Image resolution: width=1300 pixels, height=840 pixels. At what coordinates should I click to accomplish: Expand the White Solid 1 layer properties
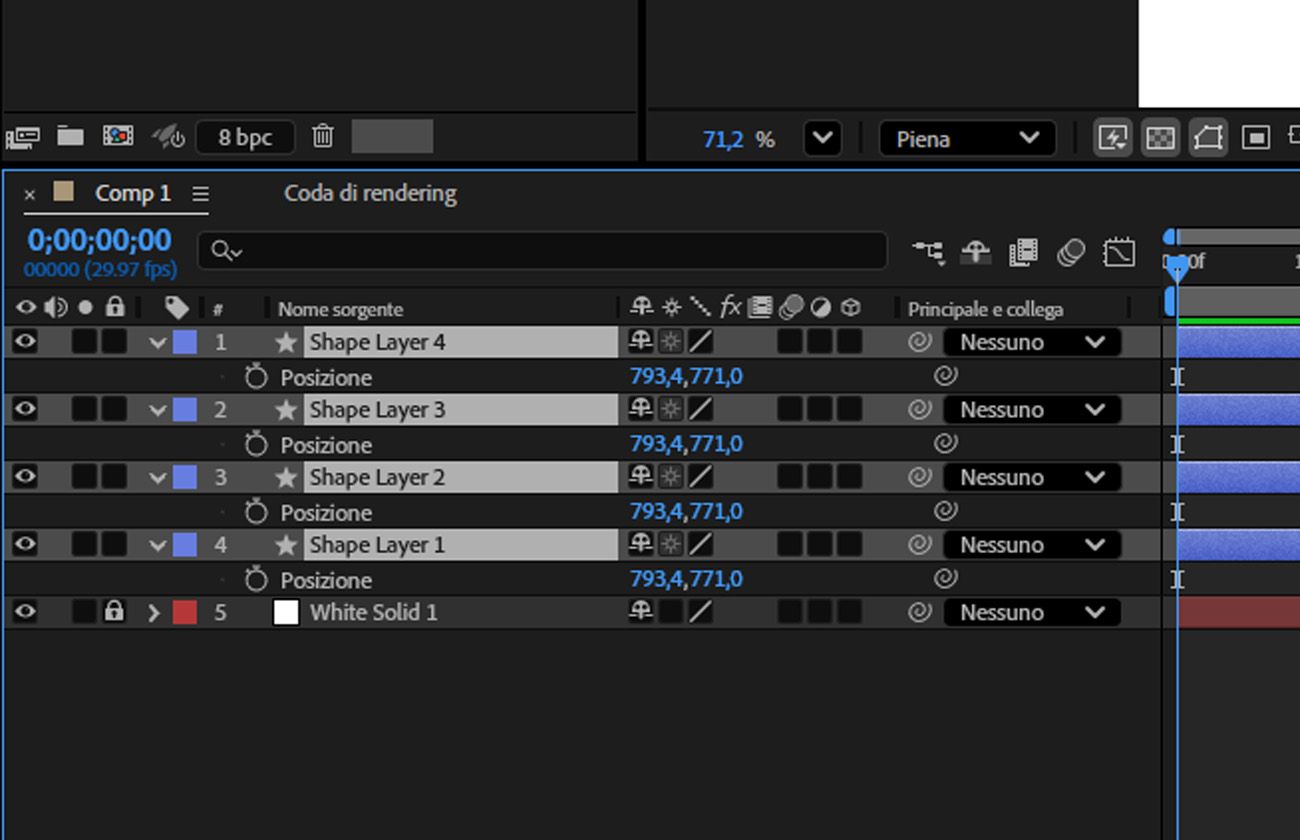tap(153, 612)
